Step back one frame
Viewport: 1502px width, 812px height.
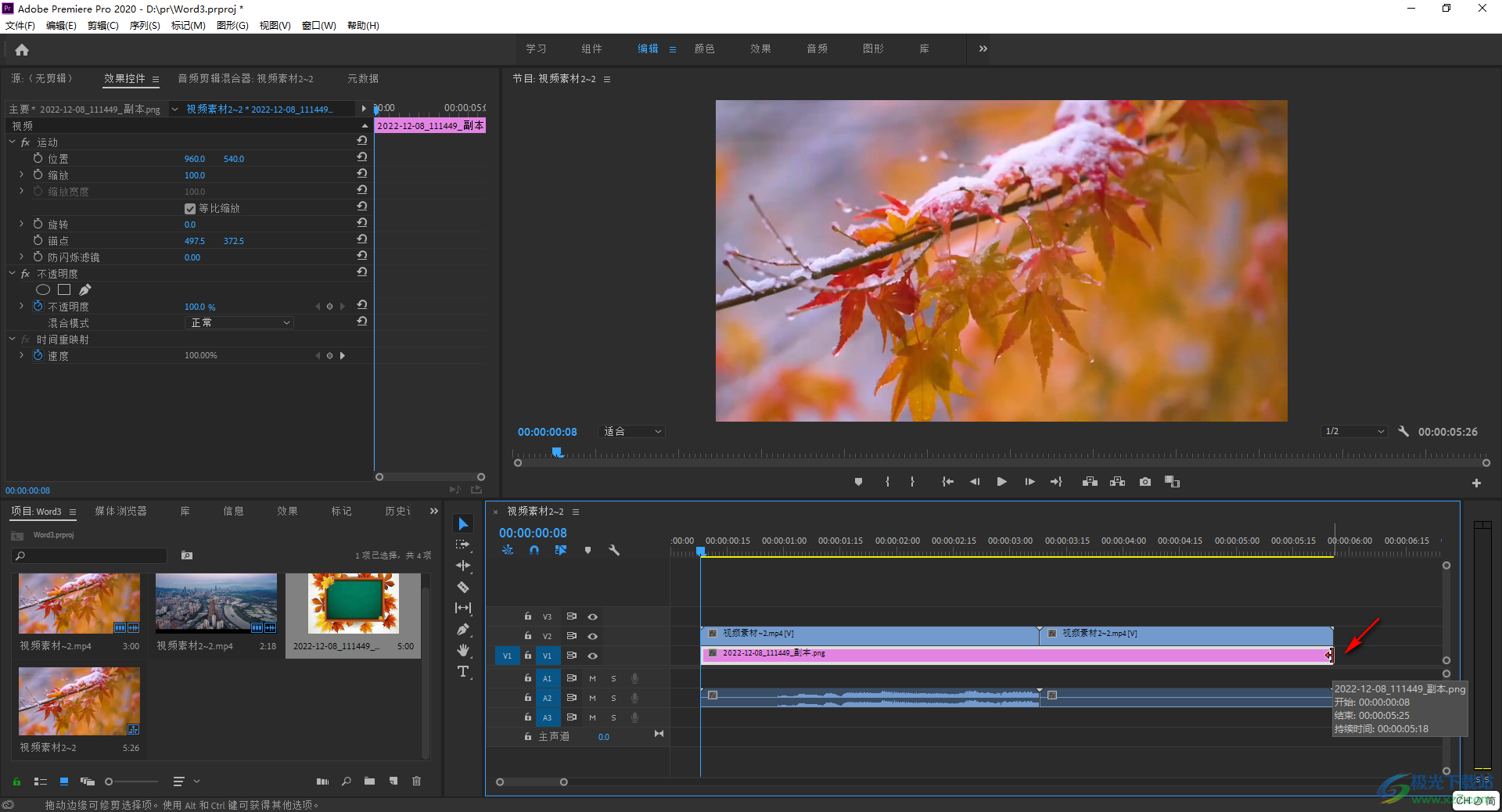click(974, 482)
